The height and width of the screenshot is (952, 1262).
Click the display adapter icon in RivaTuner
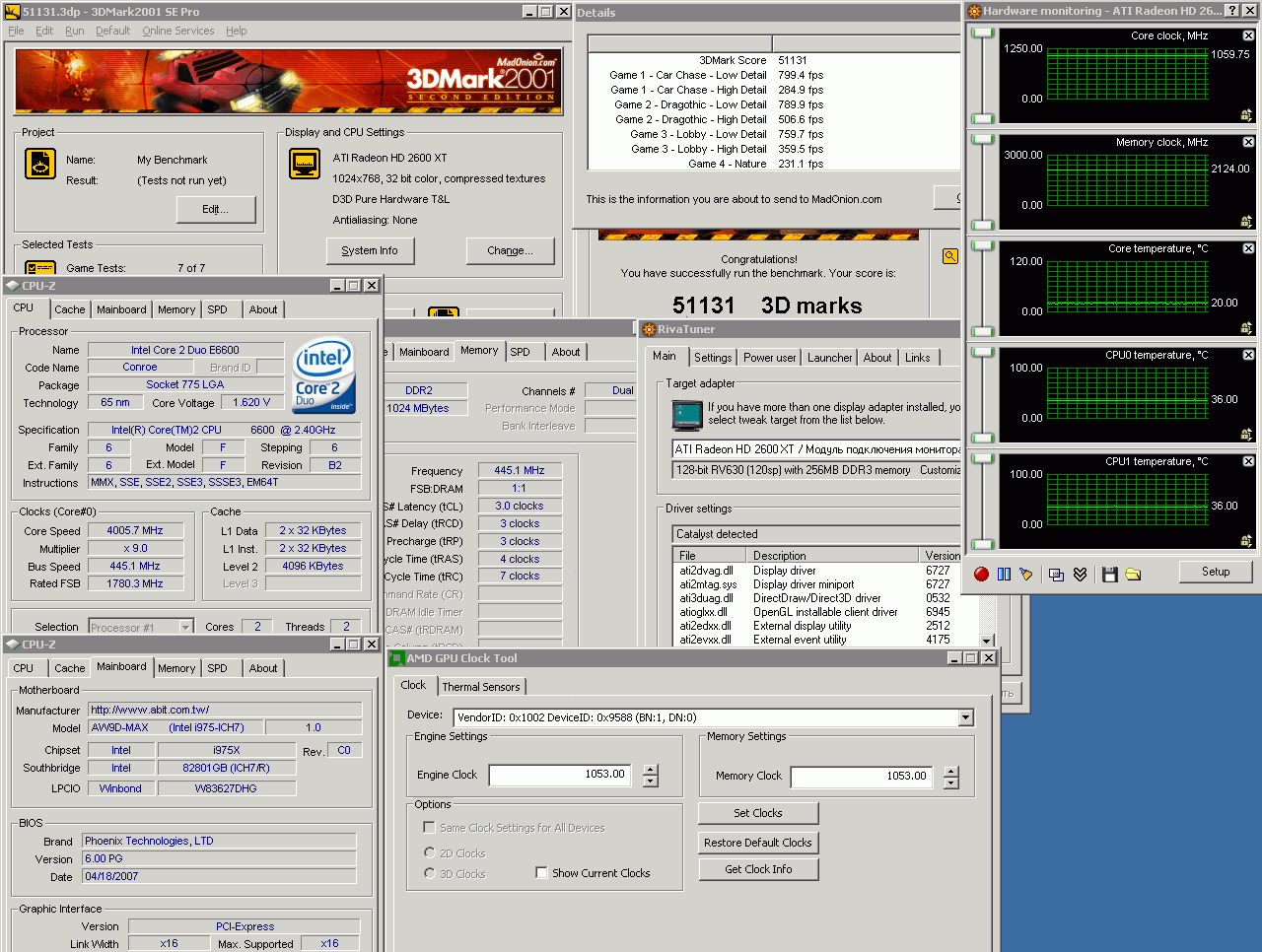coord(687,415)
